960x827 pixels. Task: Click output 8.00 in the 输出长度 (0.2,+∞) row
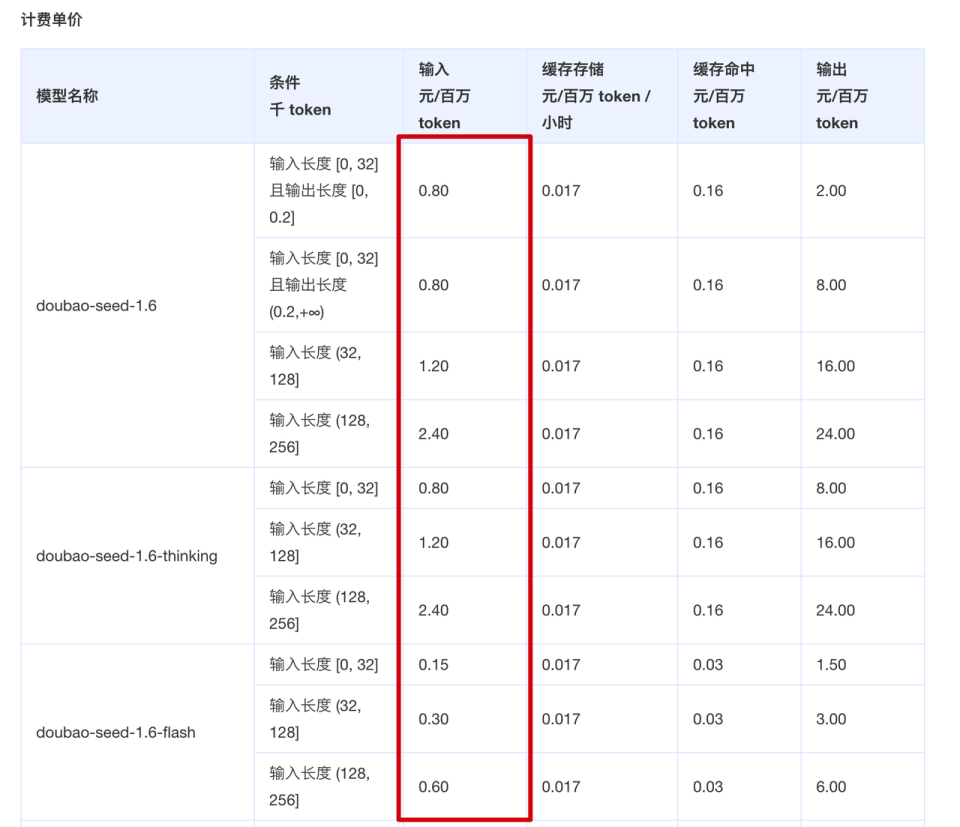(831, 285)
